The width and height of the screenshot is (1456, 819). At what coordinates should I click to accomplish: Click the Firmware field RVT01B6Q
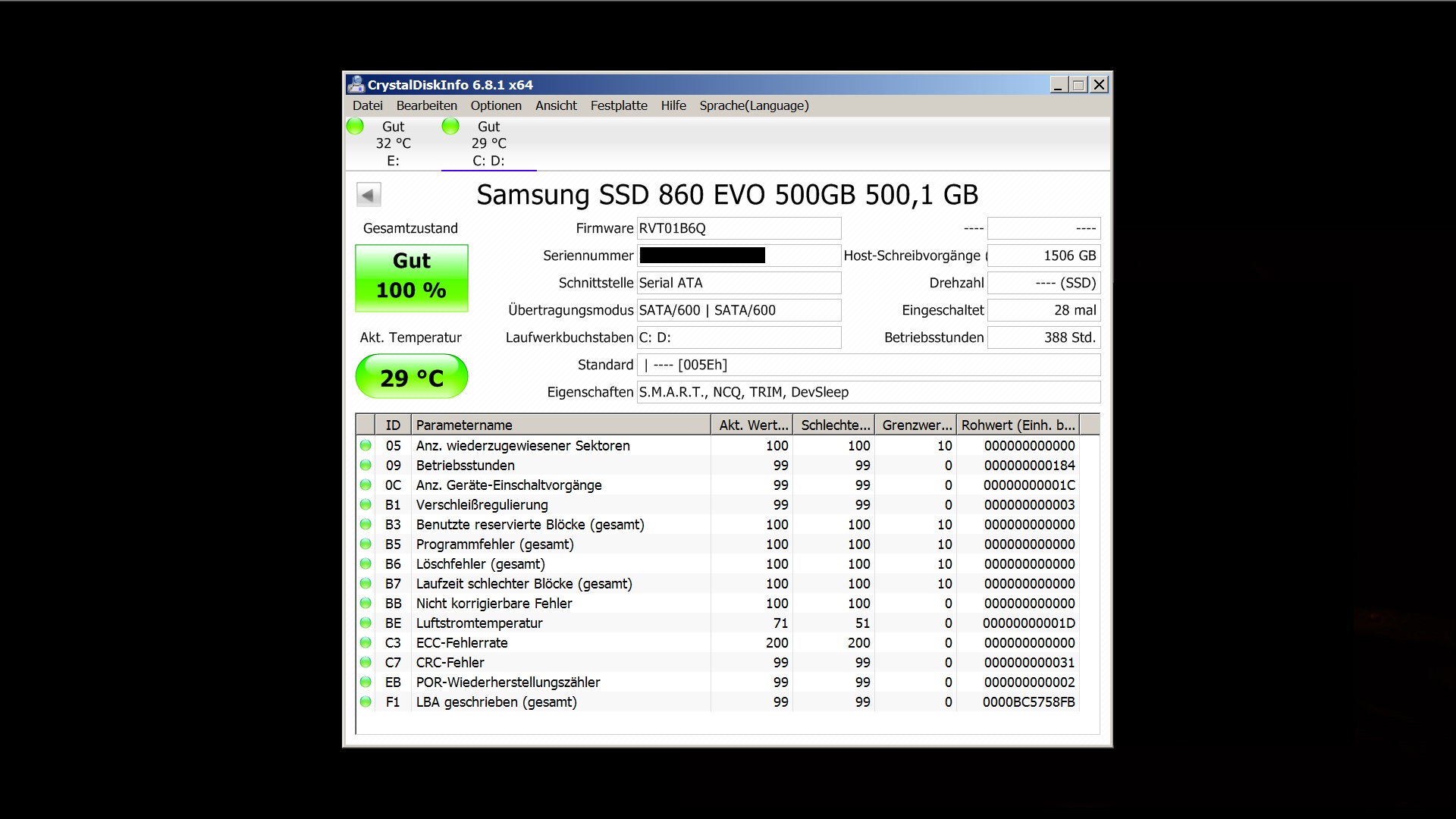tap(739, 228)
